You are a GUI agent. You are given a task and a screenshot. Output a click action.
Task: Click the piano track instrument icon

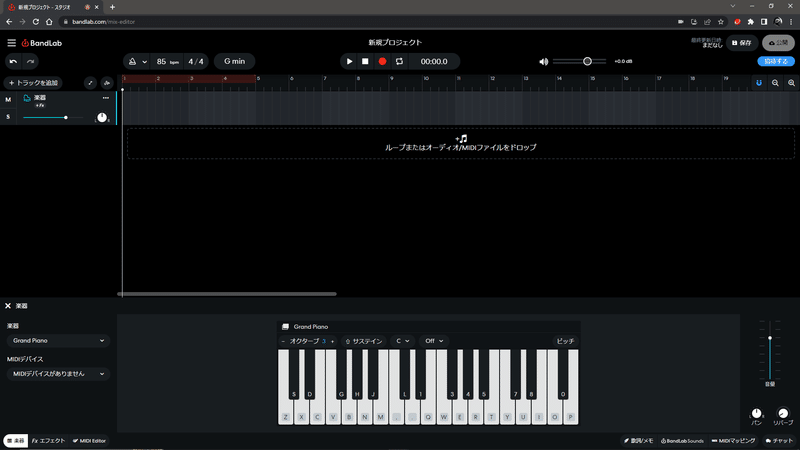(x=27, y=98)
